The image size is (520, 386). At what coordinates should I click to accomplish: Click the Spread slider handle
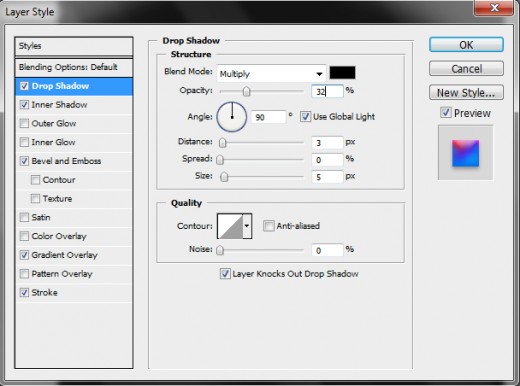220,160
